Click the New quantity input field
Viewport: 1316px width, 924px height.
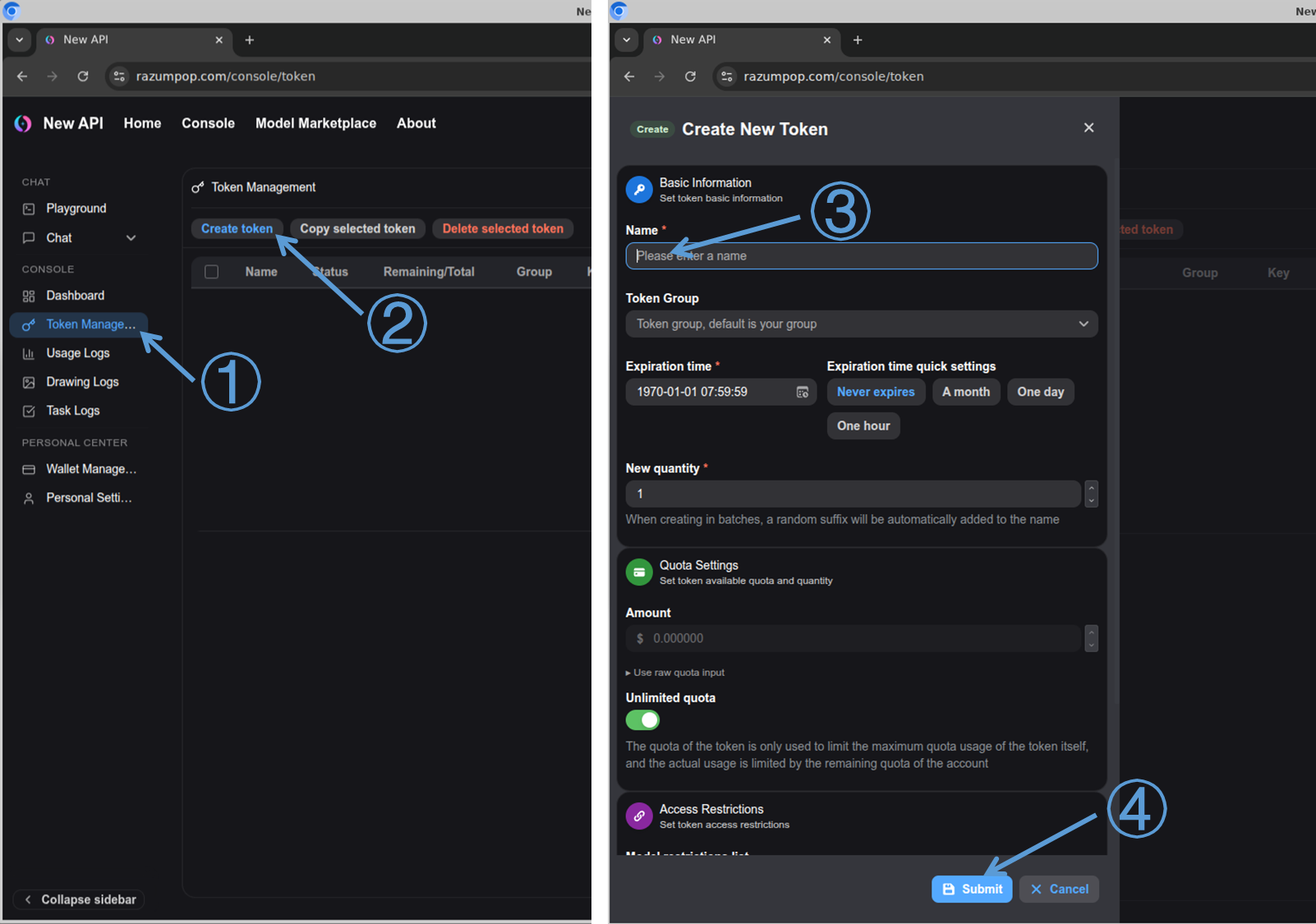pyautogui.click(x=854, y=494)
